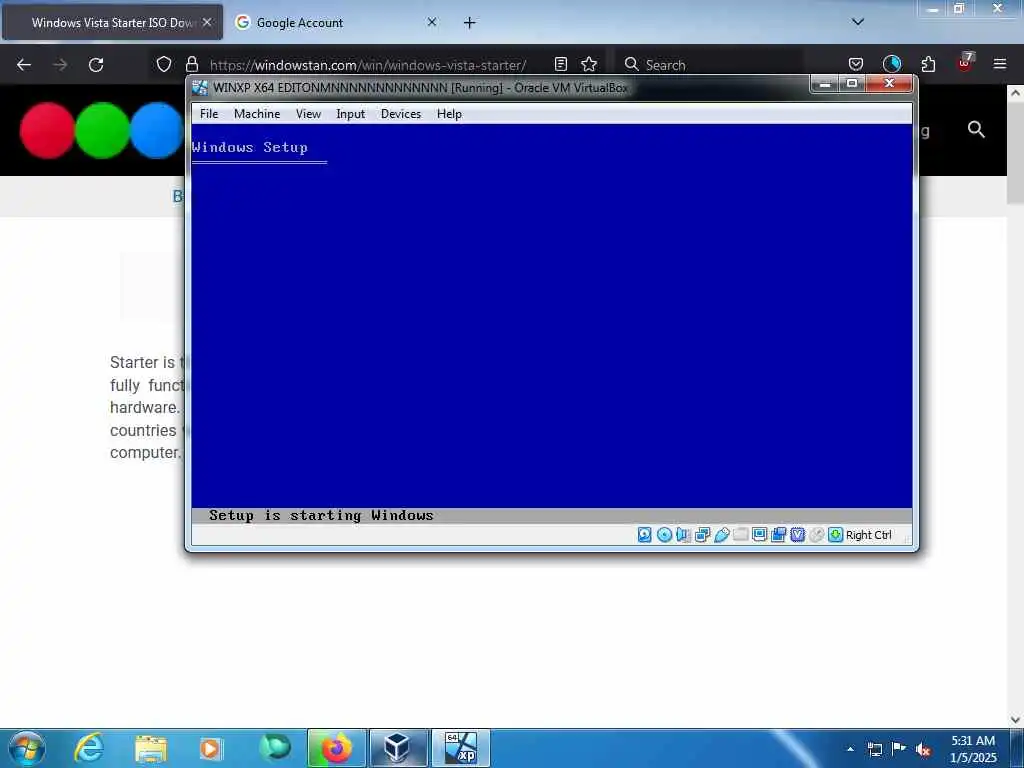Open the Machine menu in VirtualBox
Image resolution: width=1024 pixels, height=768 pixels.
point(257,114)
